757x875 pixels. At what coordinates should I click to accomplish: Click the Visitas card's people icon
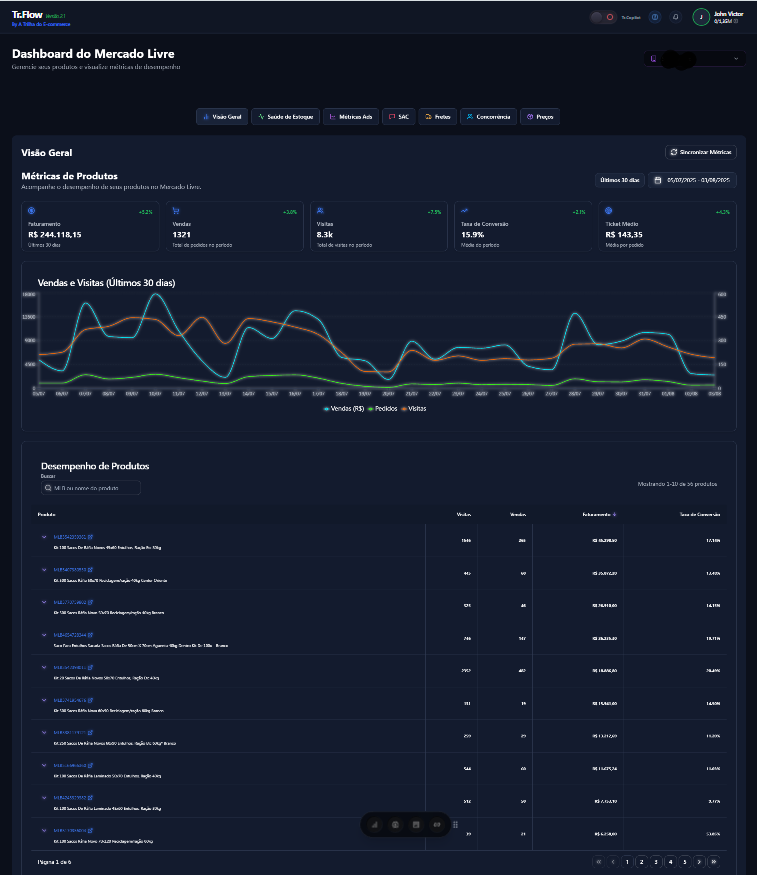tap(320, 210)
